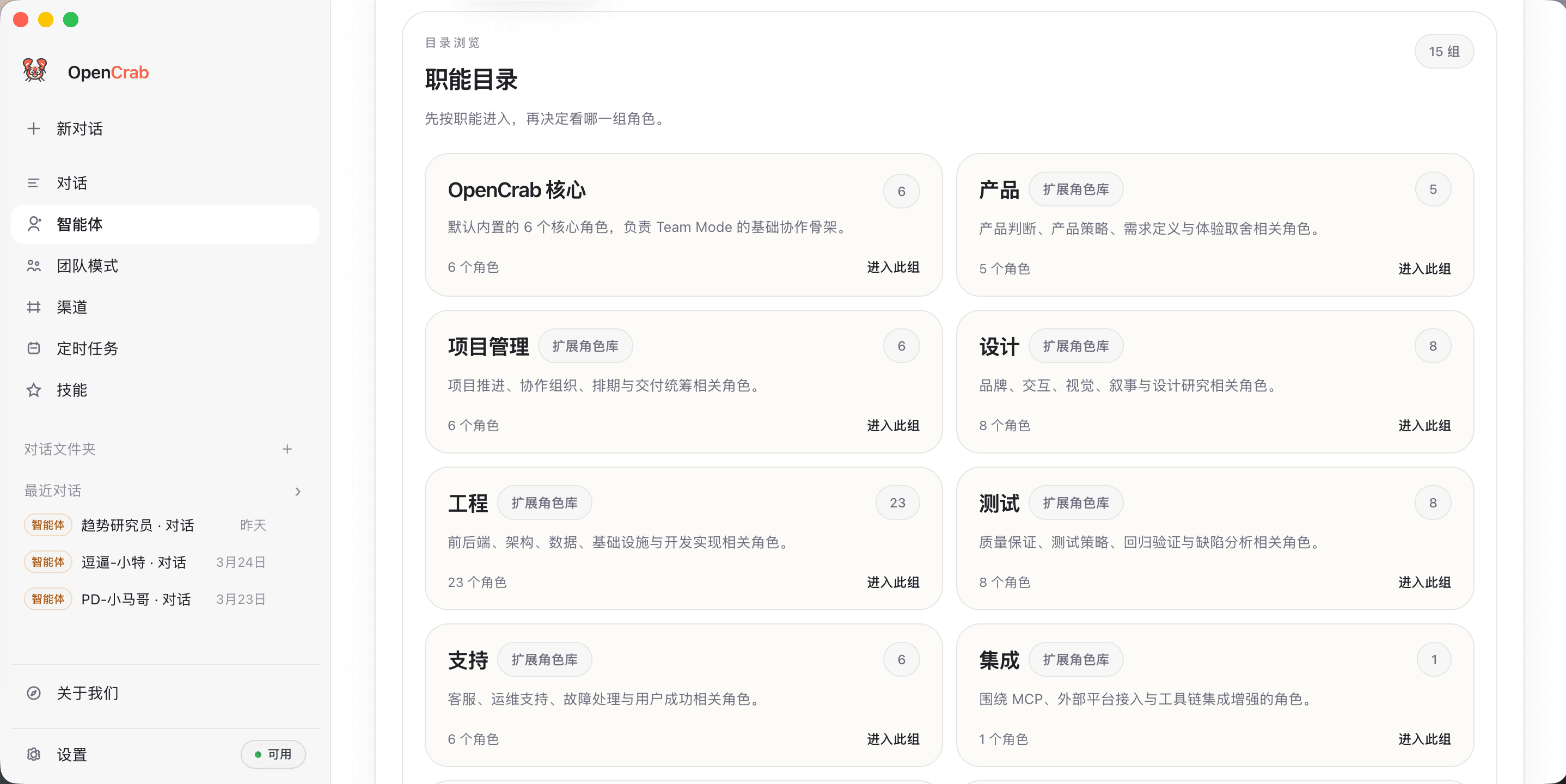Enter the OpenCrab 核心 group via 进入此组

pos(892,267)
